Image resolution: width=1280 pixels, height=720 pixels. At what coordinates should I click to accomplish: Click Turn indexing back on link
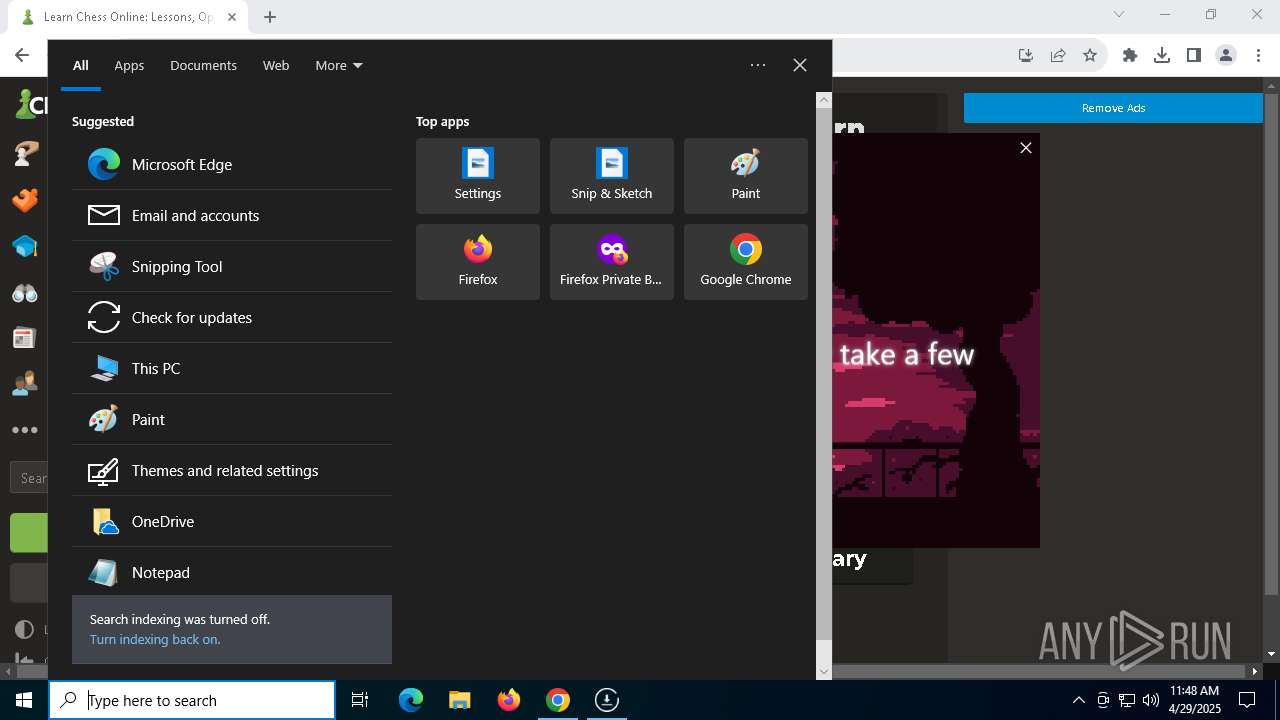[x=155, y=639]
